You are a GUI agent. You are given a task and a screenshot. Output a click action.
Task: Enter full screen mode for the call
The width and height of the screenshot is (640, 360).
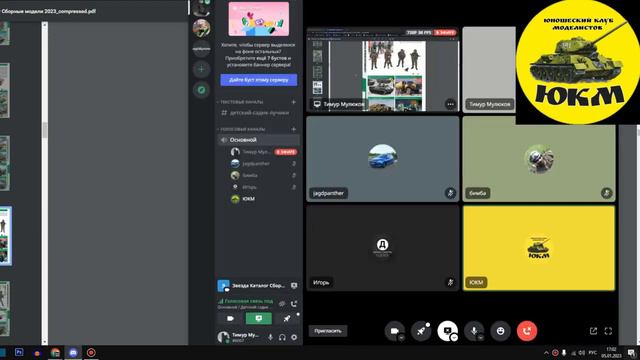(x=608, y=331)
